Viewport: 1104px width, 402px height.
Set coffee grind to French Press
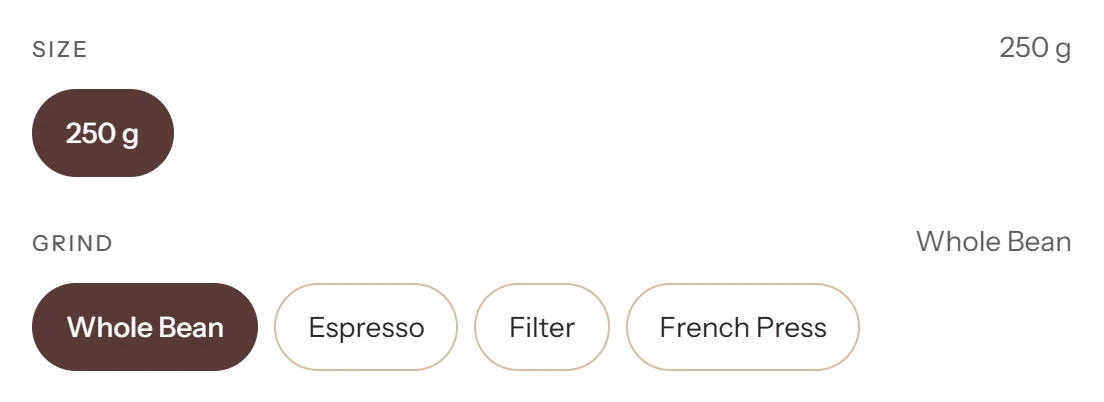click(743, 327)
